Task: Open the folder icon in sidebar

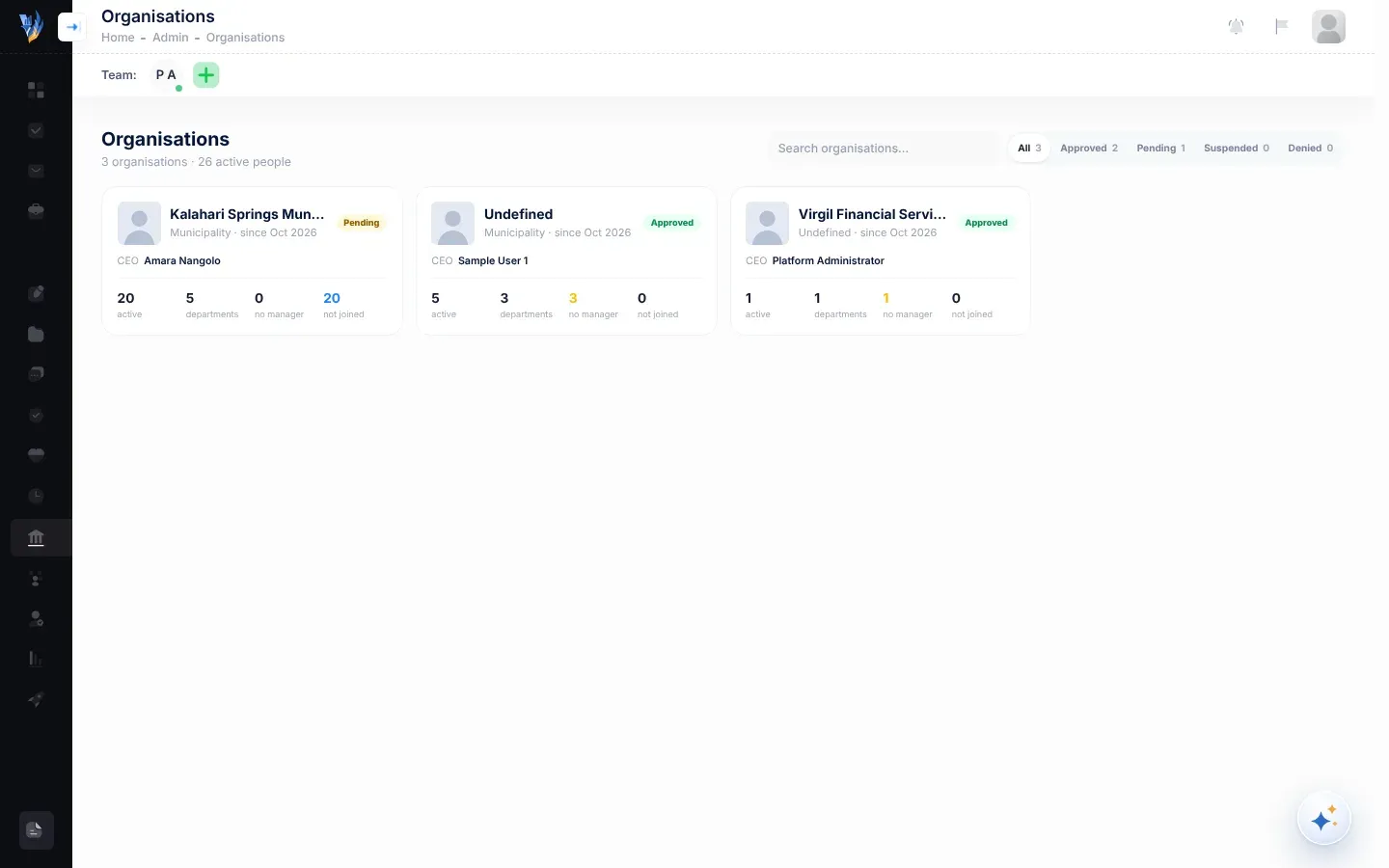Action: tap(36, 334)
